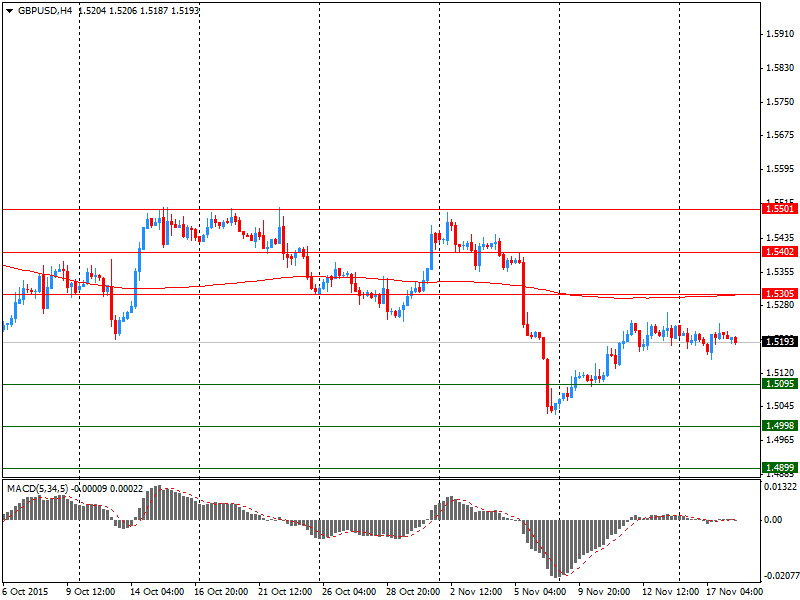Select the 2 Nov 12:00 time label
800x600 pixels.
[x=476, y=592]
